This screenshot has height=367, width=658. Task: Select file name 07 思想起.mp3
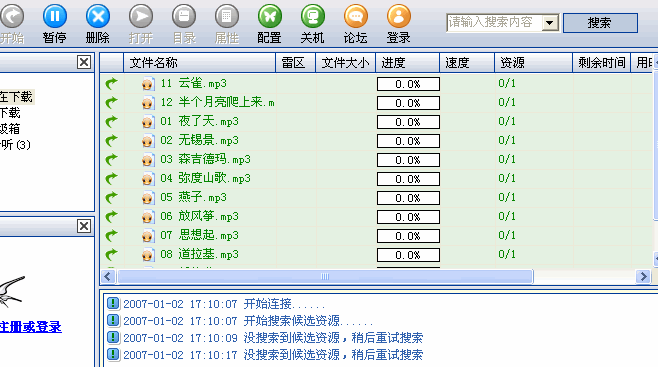199,235
